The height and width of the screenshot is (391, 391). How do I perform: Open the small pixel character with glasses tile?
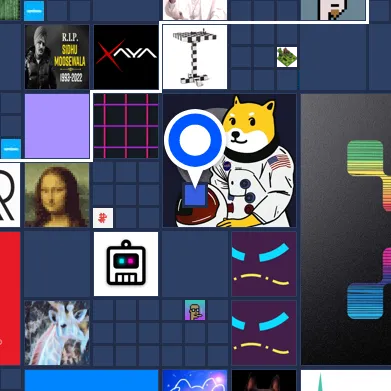click(195, 310)
